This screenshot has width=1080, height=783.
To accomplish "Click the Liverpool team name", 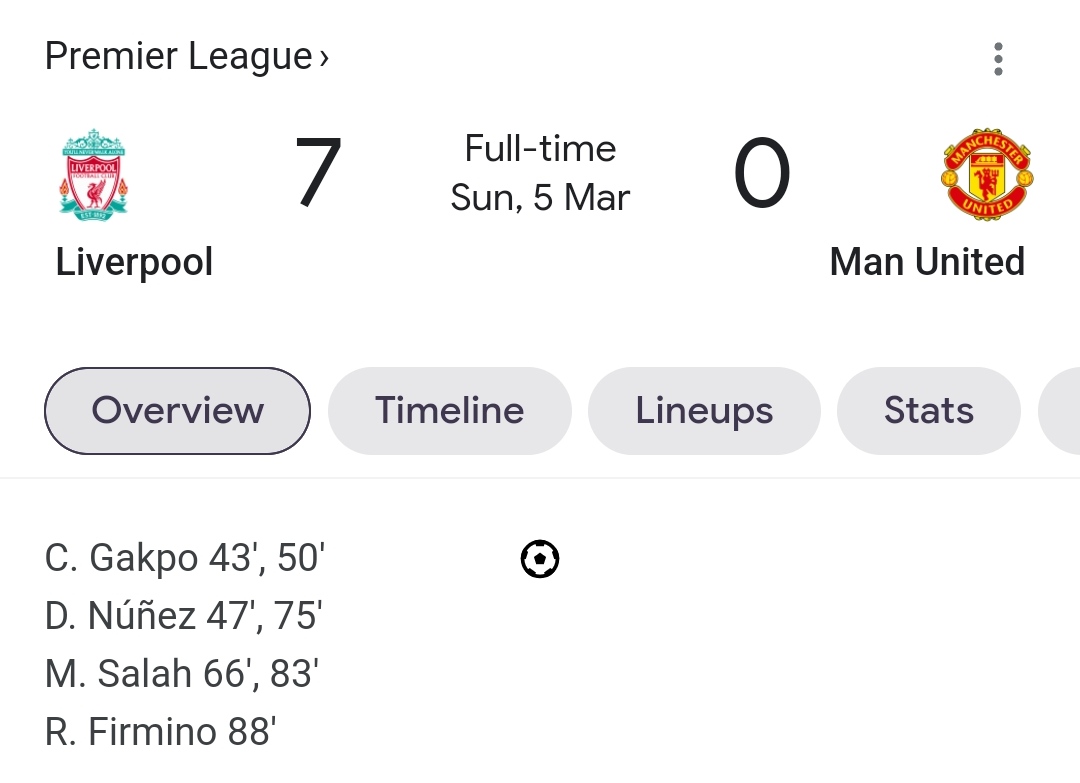I will click(x=134, y=262).
